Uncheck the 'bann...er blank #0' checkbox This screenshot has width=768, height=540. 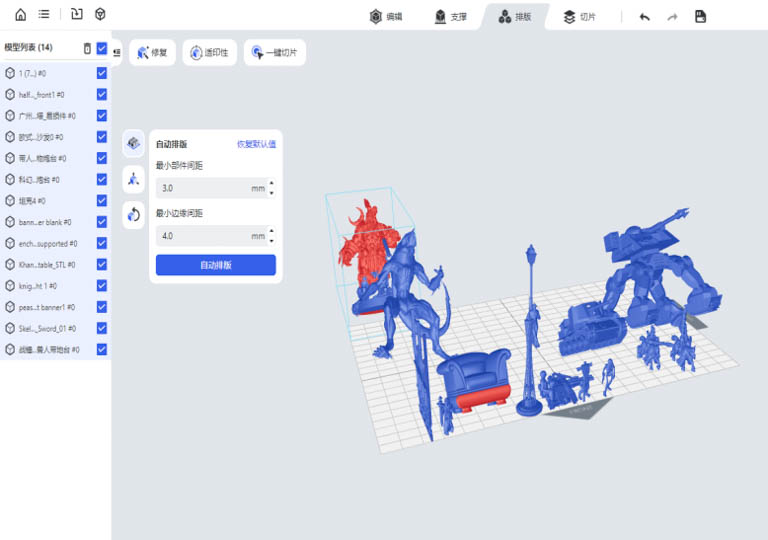(x=102, y=221)
